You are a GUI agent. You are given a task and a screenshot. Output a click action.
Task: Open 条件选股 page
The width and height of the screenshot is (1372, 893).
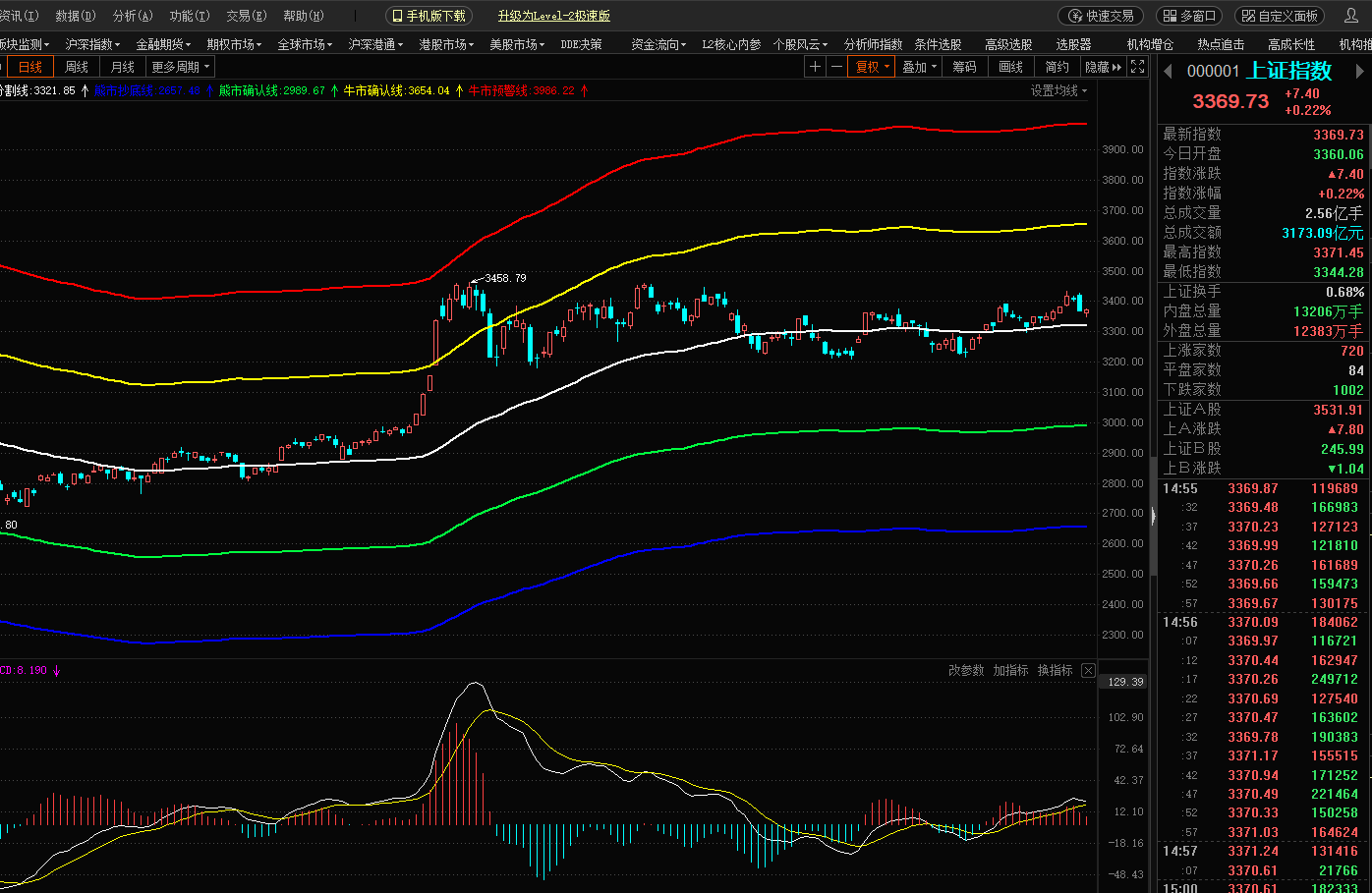pyautogui.click(x=938, y=44)
